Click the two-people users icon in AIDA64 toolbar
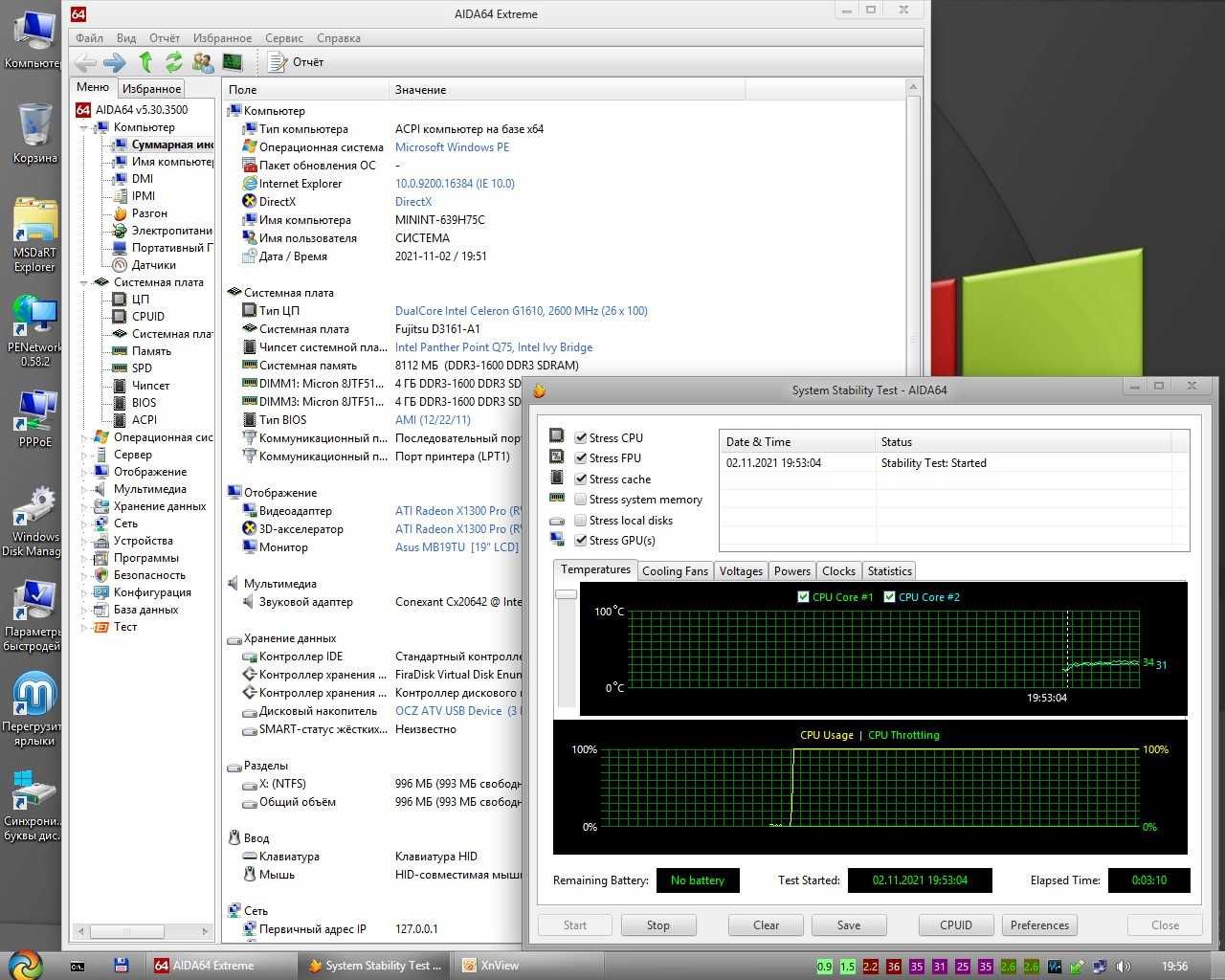 [203, 62]
